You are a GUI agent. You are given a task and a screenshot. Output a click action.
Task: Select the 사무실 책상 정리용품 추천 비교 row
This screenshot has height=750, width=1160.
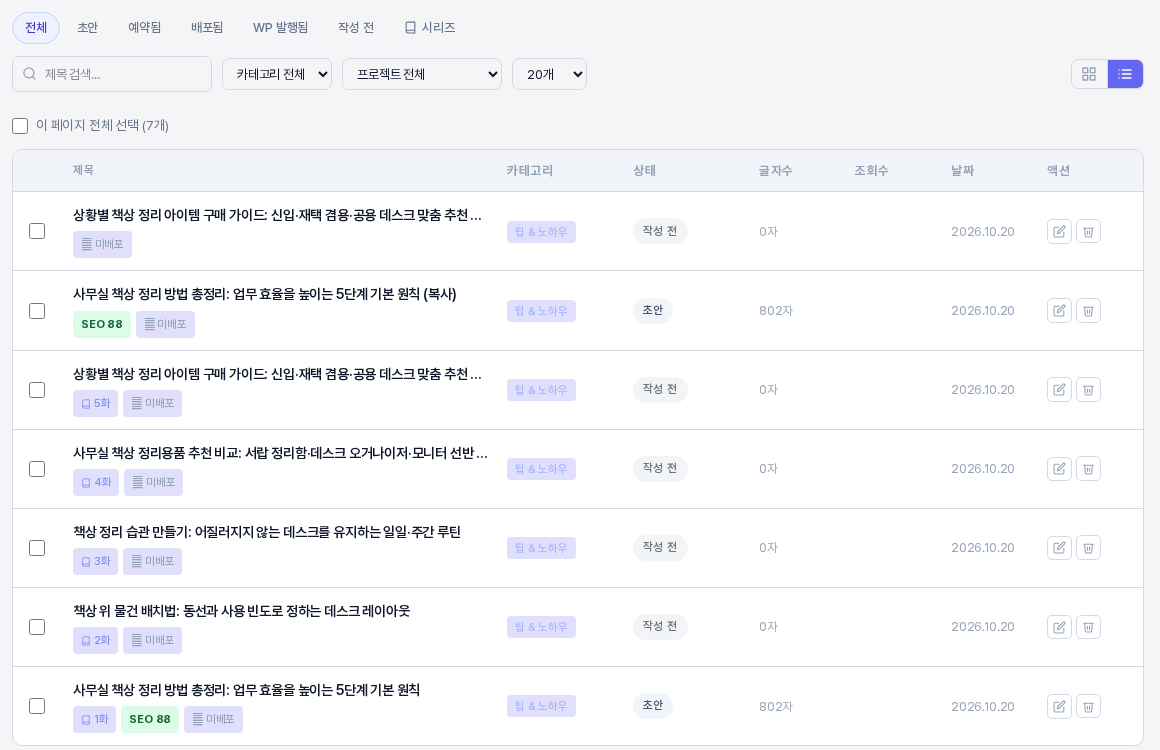coord(37,469)
